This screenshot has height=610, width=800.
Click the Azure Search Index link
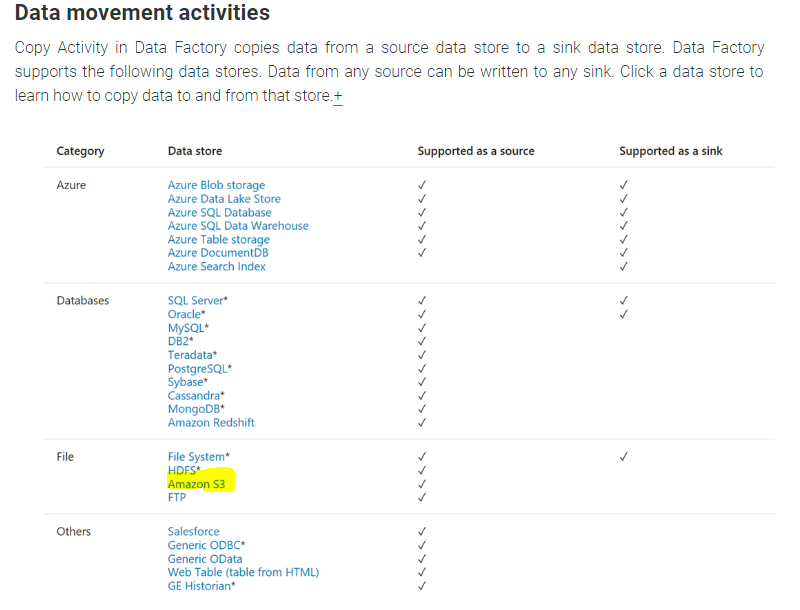216,266
